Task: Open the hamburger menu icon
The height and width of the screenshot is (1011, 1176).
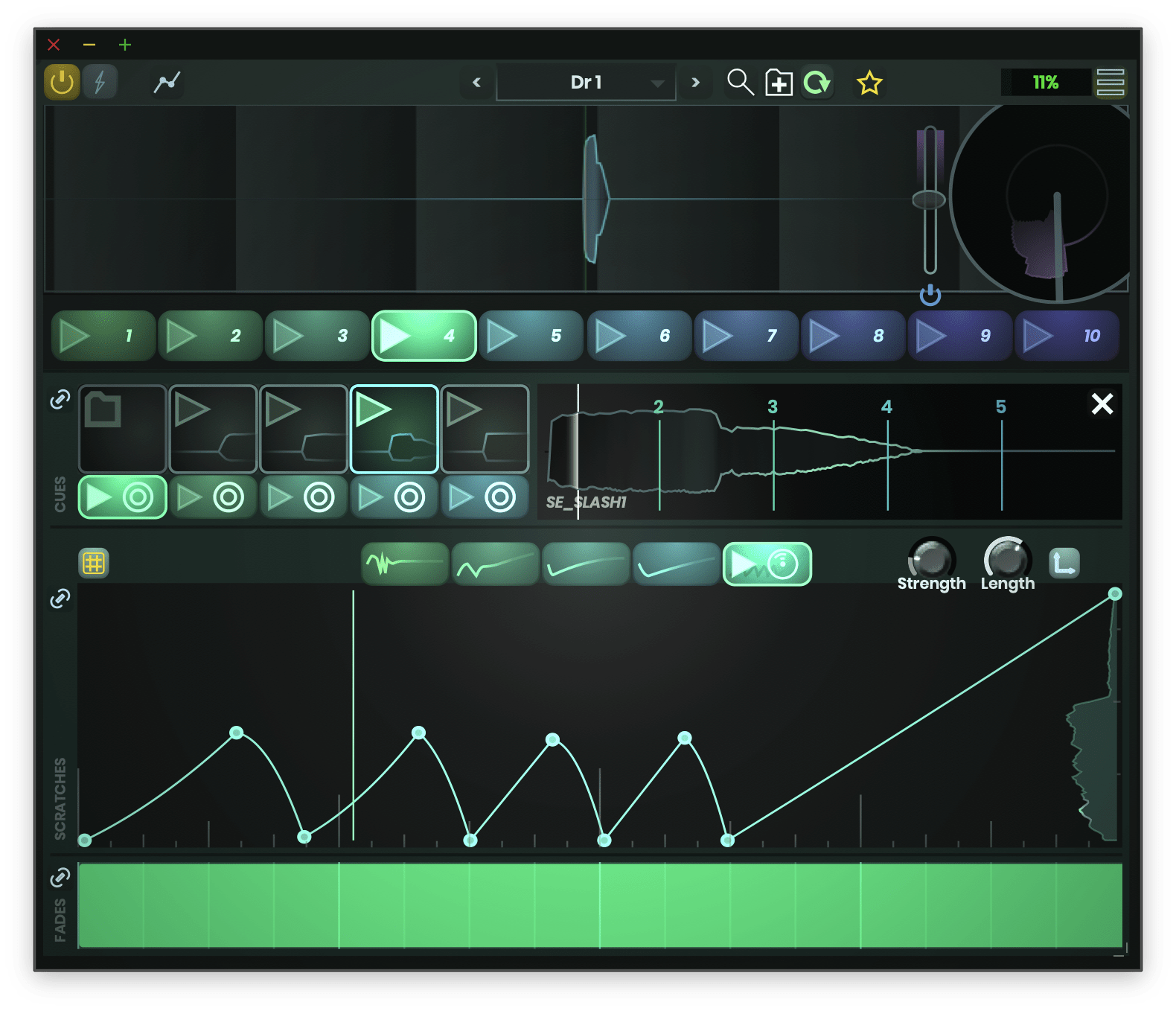Action: (x=1111, y=83)
